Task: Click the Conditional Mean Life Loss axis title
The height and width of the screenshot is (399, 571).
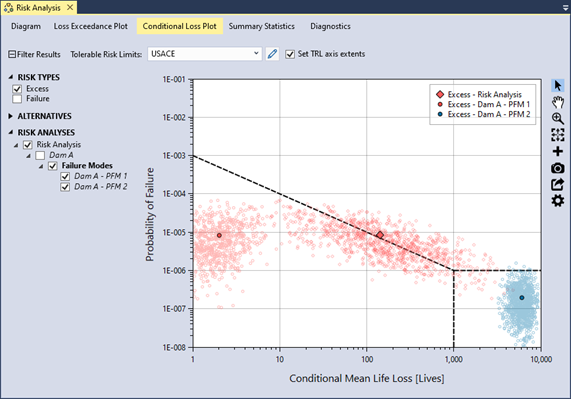Action: point(367,379)
